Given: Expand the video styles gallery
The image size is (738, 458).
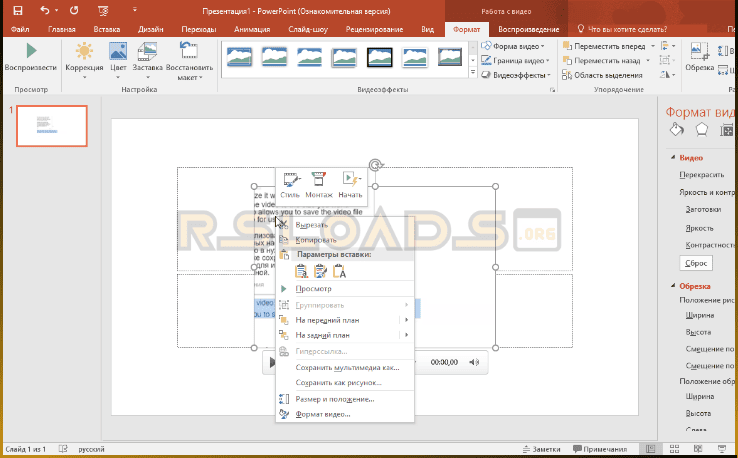Looking at the screenshot, I should pyautogui.click(x=473, y=73).
